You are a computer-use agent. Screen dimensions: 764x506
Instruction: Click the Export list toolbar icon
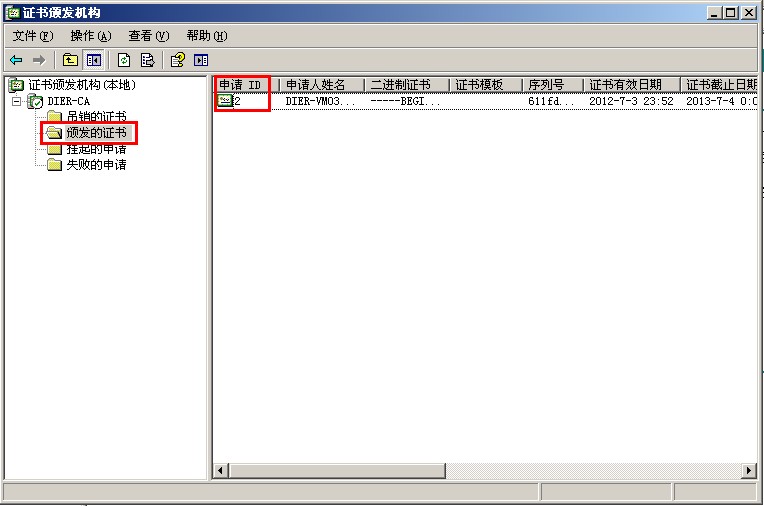(x=147, y=60)
